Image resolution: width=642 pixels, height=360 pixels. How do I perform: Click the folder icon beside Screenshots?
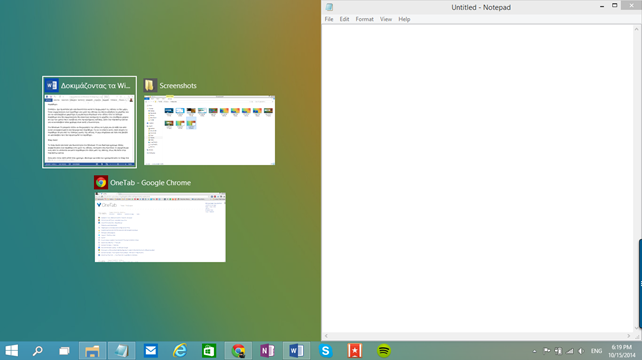click(150, 85)
